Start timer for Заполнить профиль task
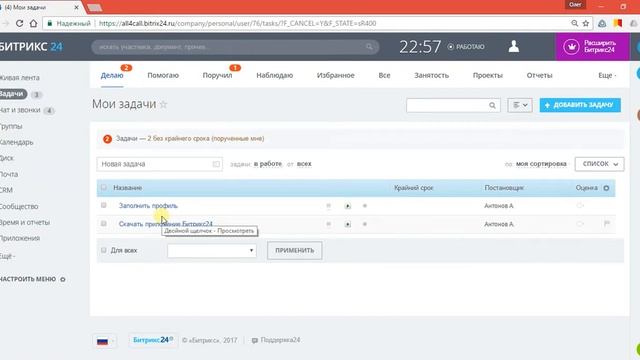Image resolution: width=640 pixels, height=360 pixels. tap(347, 206)
